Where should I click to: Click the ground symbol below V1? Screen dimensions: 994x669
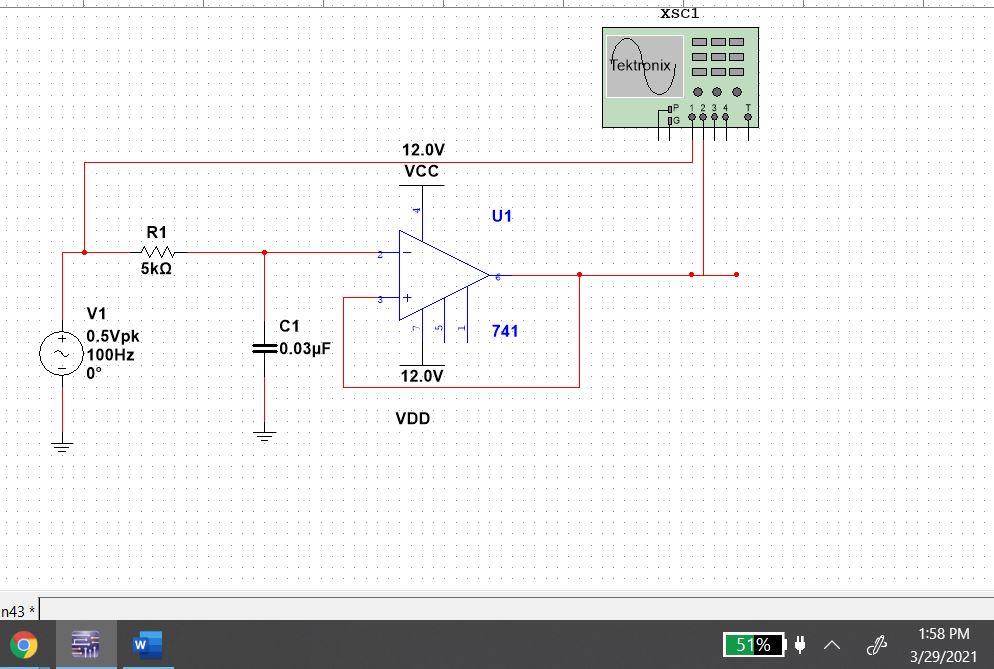(62, 447)
